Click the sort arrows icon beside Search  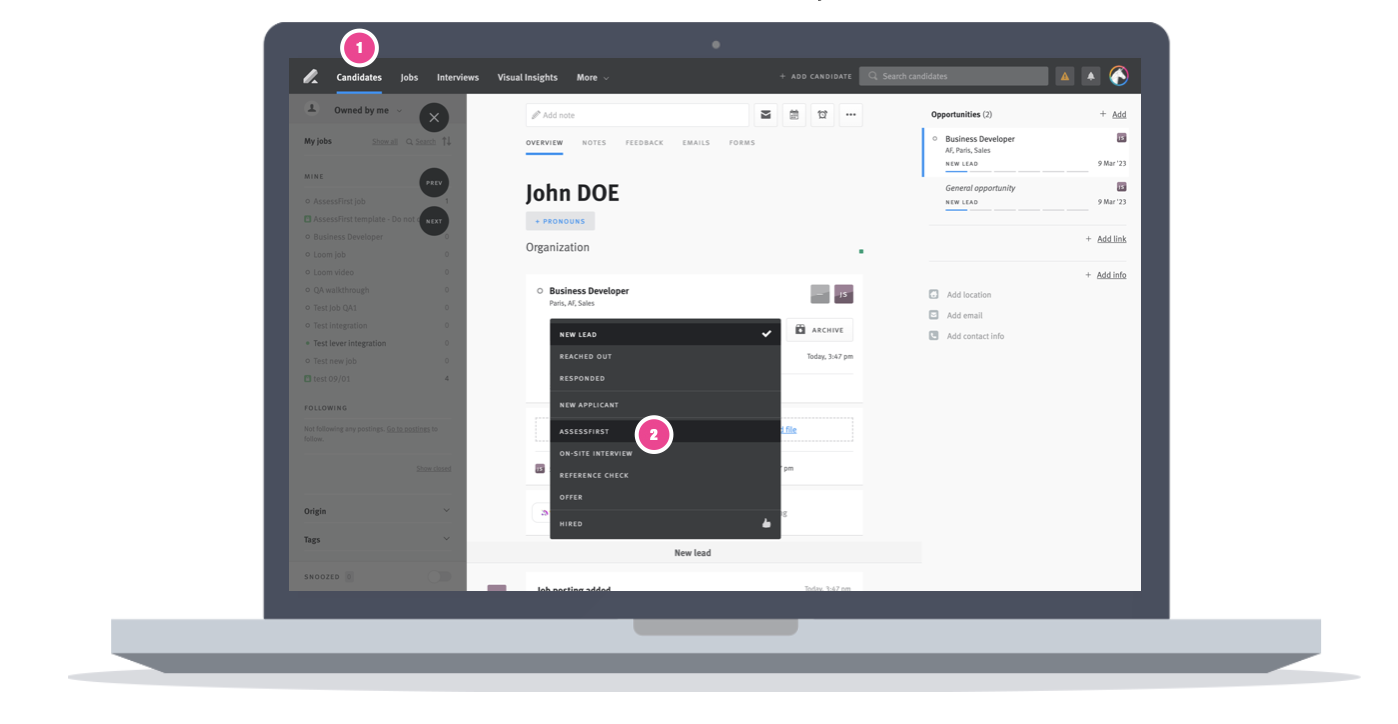pyautogui.click(x=447, y=141)
